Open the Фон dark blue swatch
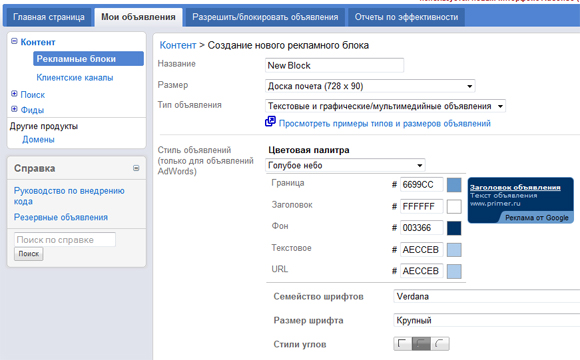The width and height of the screenshot is (580, 360). click(454, 228)
